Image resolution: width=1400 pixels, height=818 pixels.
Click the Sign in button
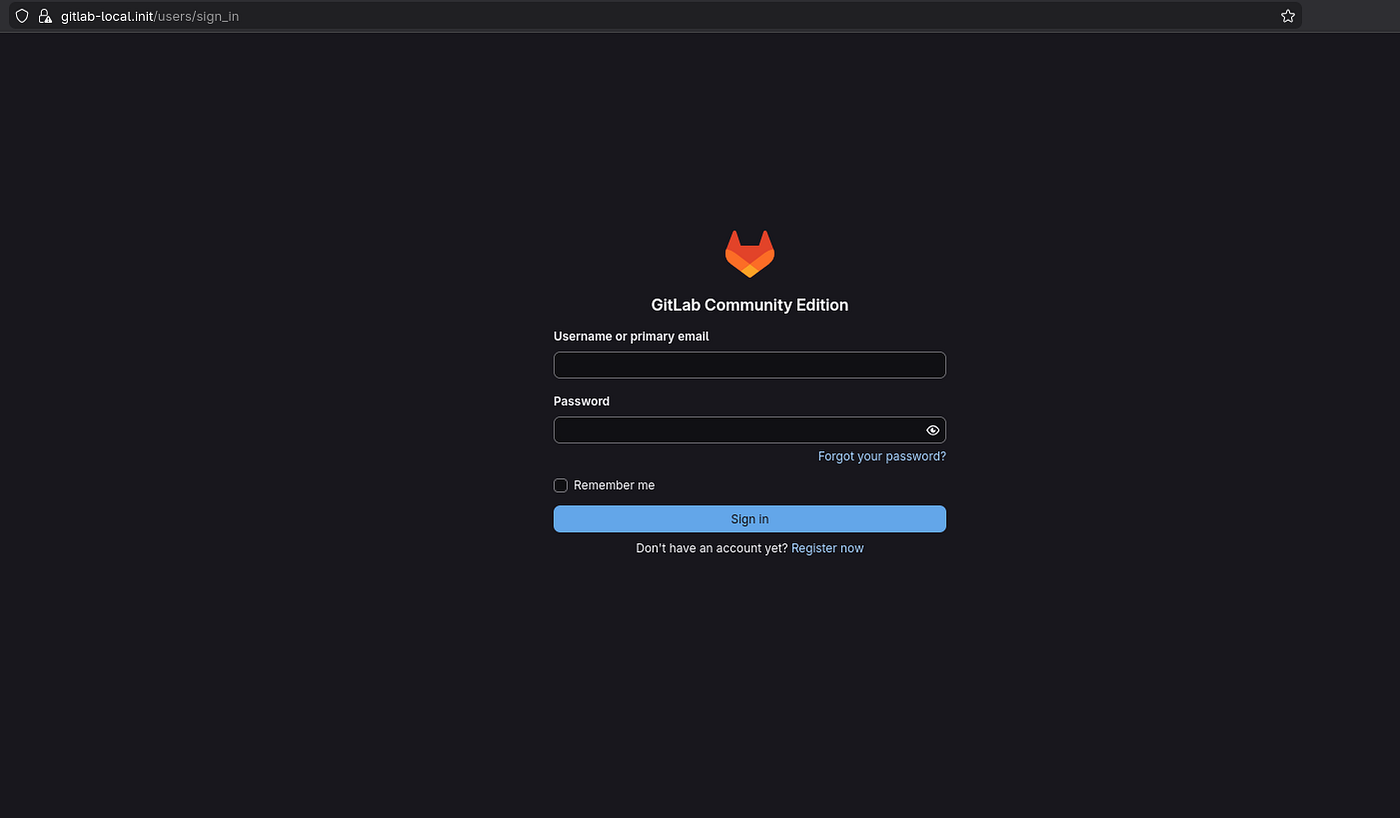click(750, 519)
